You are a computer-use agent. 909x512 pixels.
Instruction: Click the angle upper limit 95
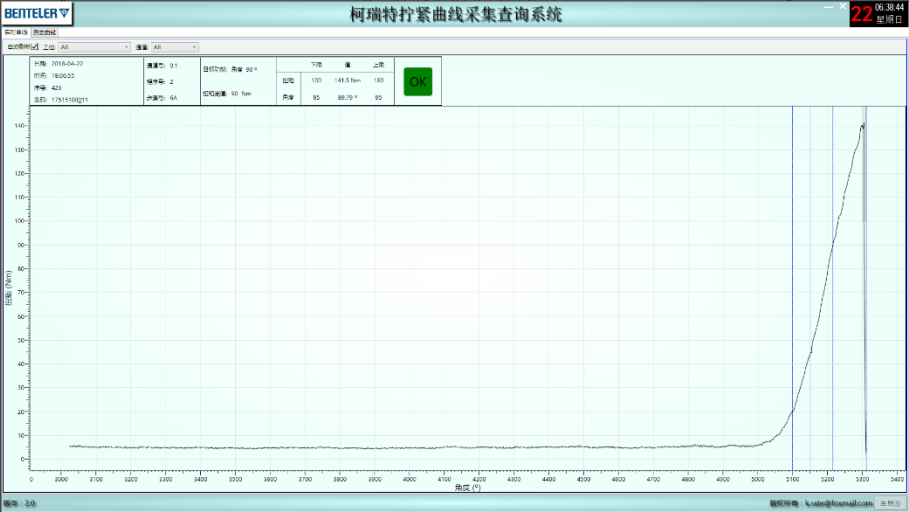click(x=379, y=98)
